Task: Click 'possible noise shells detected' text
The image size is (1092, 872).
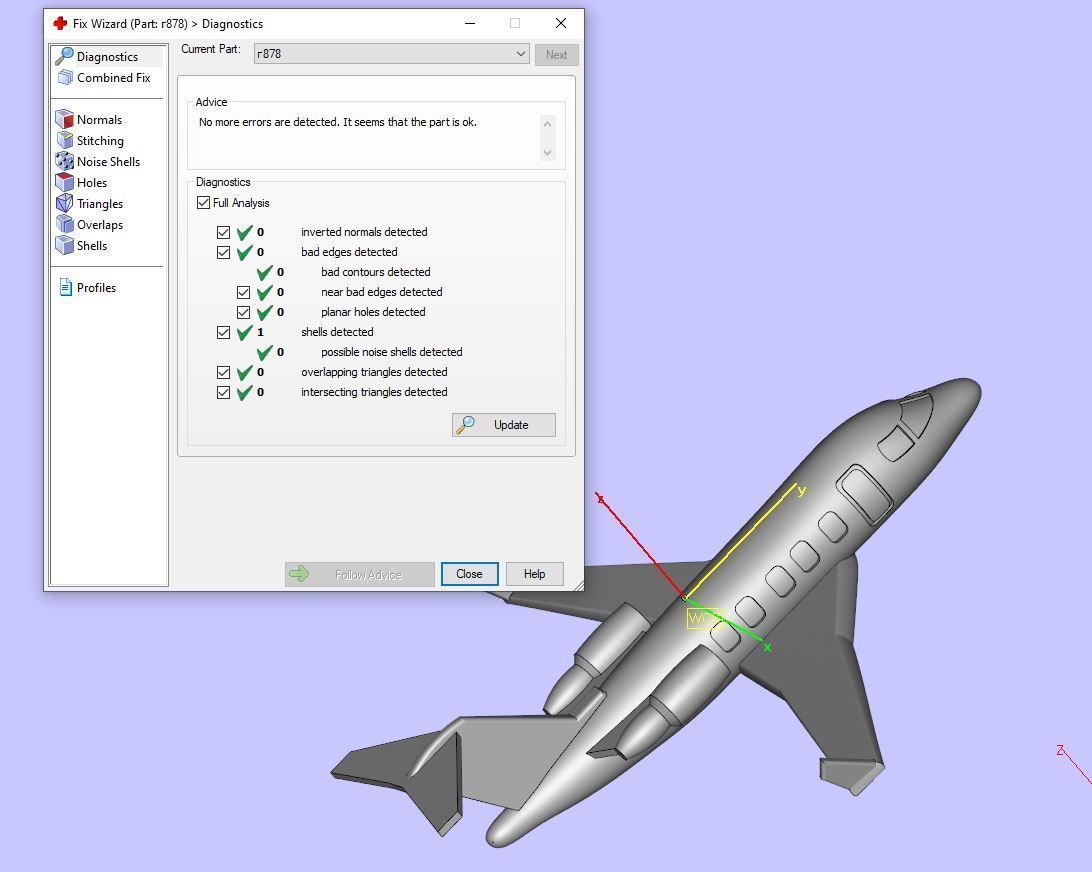Action: click(391, 352)
